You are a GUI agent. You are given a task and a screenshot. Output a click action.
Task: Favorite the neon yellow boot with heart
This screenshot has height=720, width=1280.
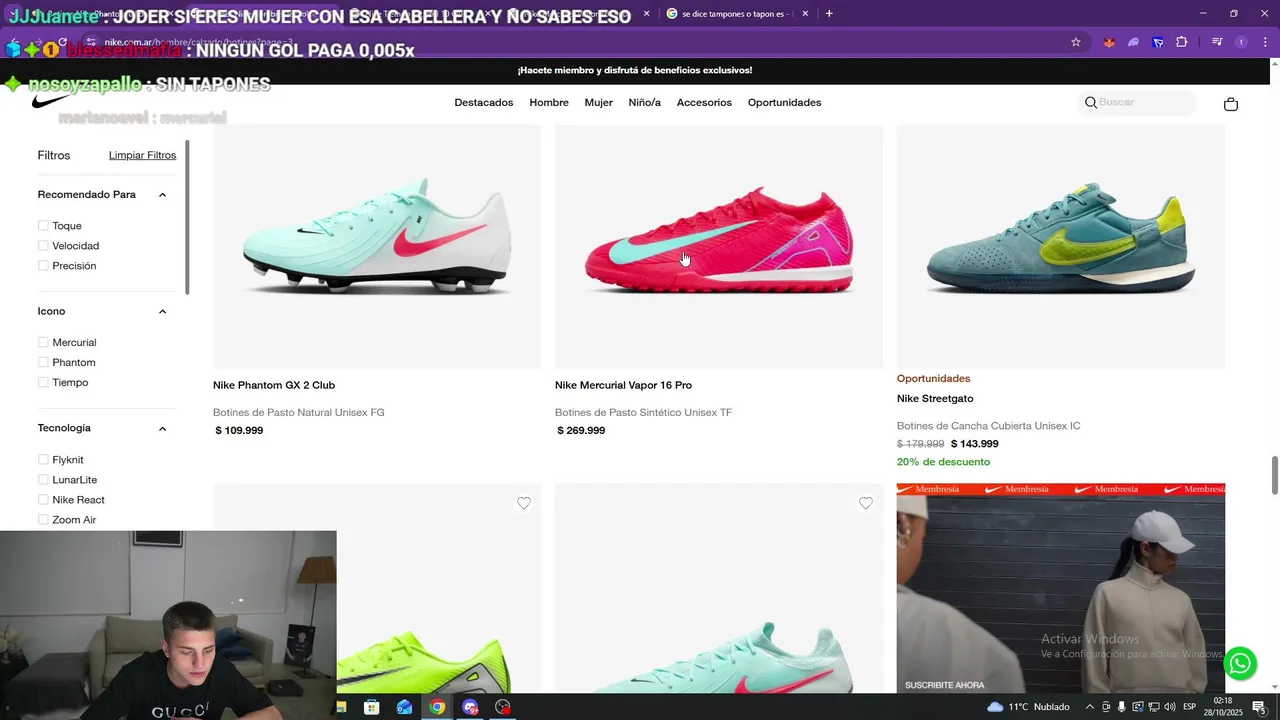coord(524,503)
